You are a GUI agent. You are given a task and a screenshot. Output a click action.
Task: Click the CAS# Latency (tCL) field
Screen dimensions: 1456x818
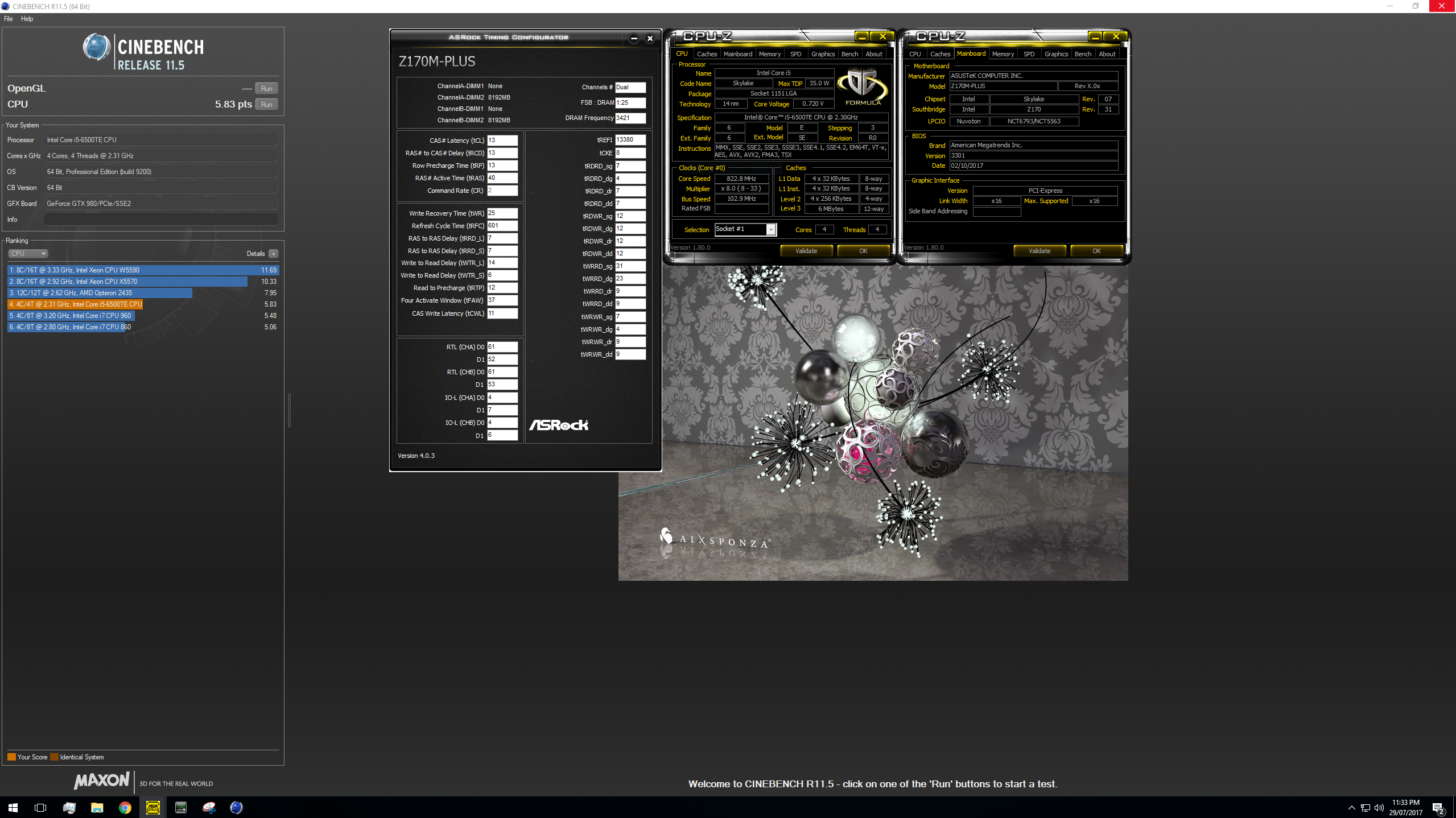(x=502, y=140)
